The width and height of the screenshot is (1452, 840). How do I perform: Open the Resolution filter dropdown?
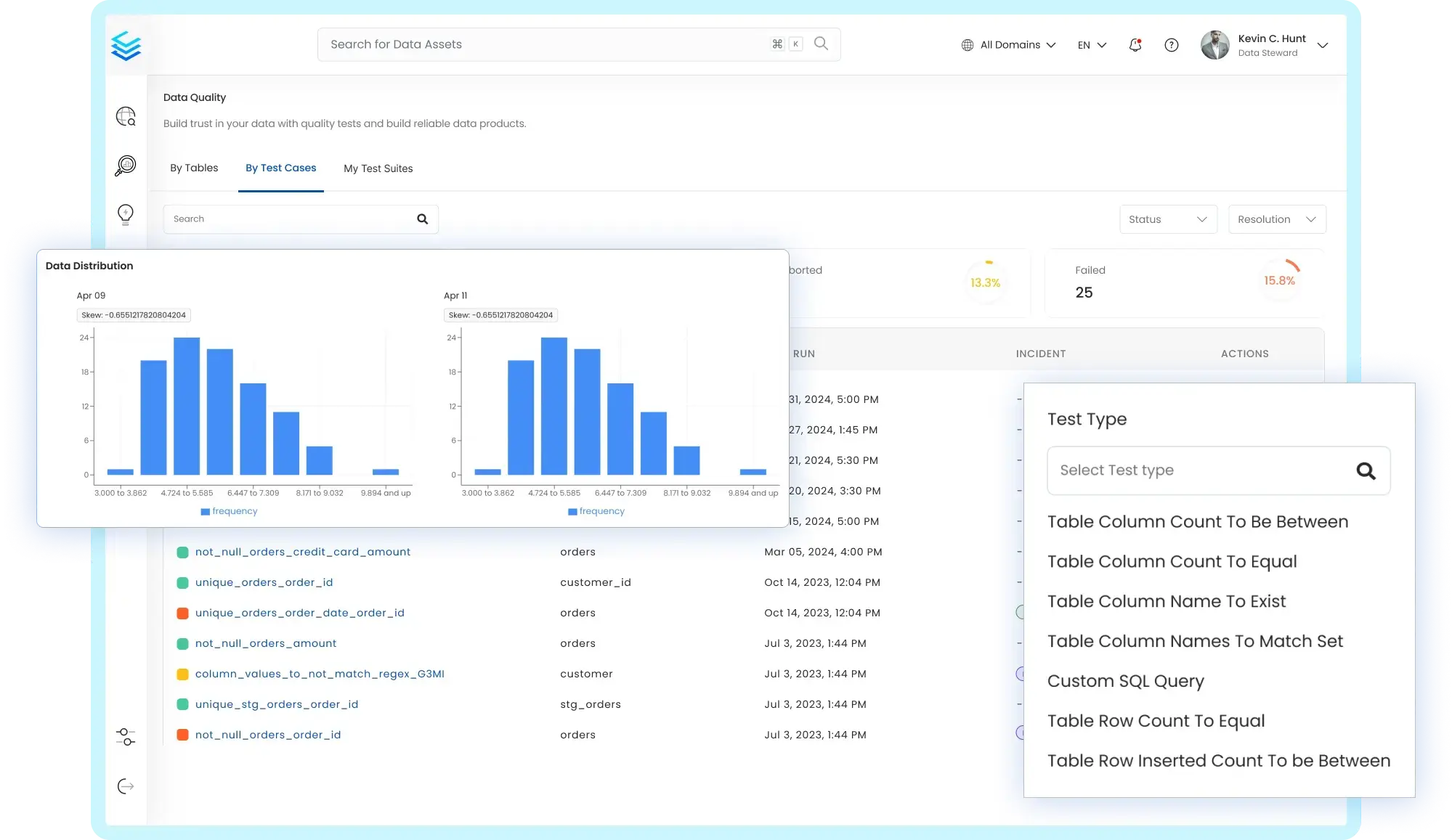pos(1277,219)
